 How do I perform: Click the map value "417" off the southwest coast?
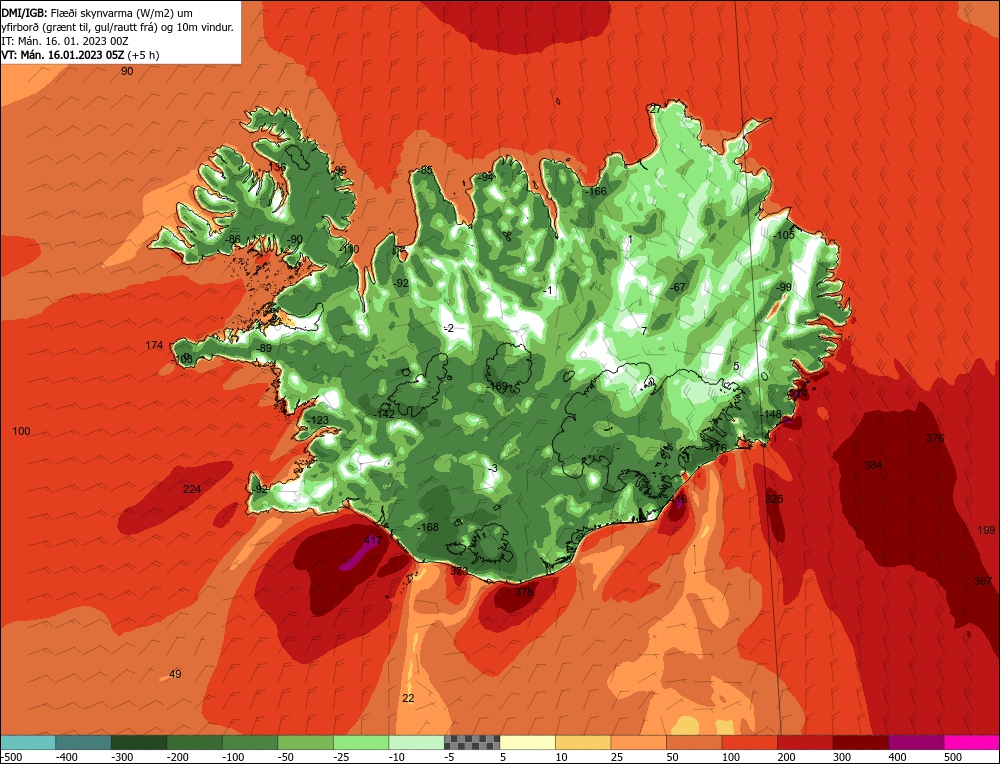point(372,540)
